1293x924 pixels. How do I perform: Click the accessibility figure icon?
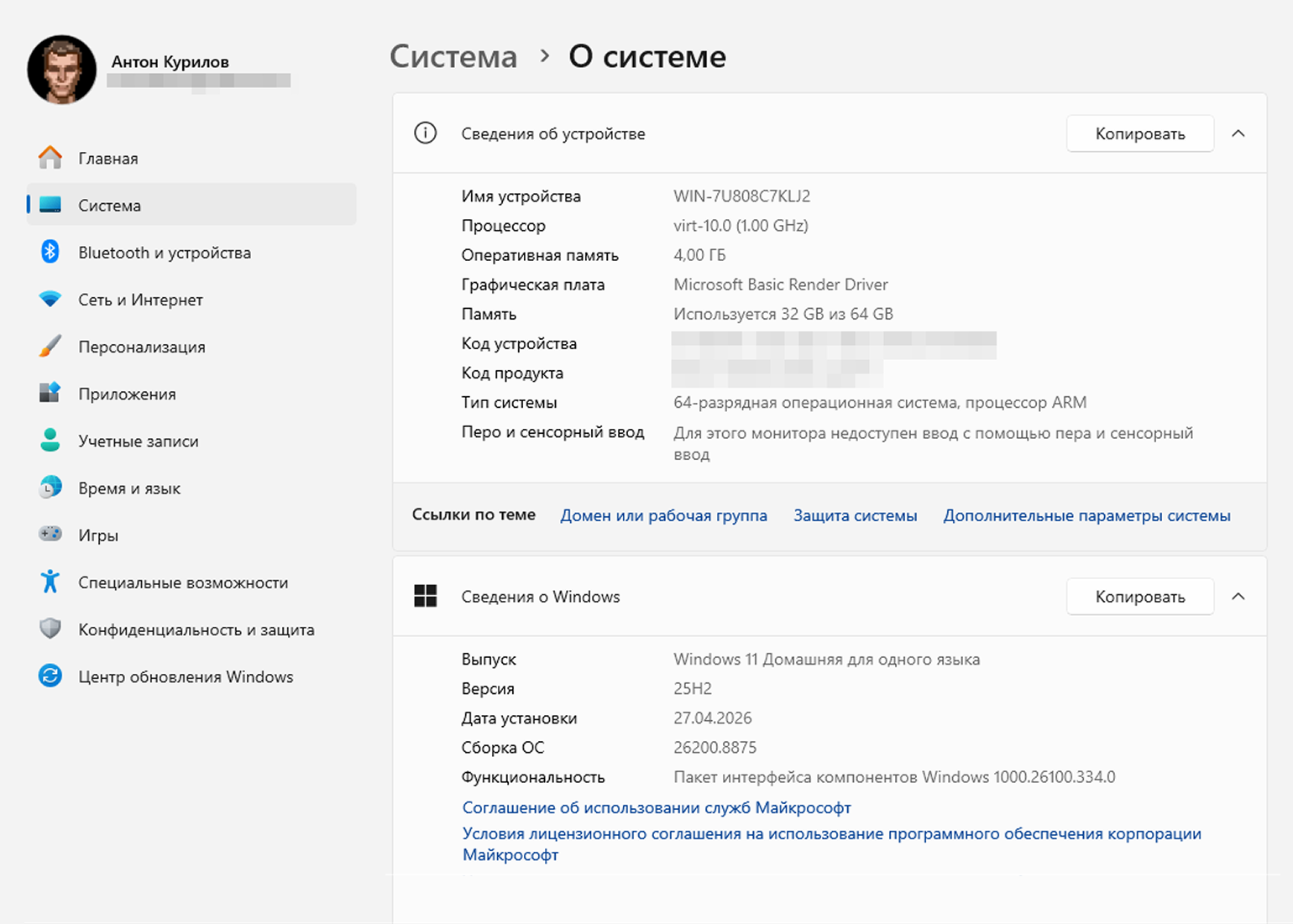pos(50,581)
